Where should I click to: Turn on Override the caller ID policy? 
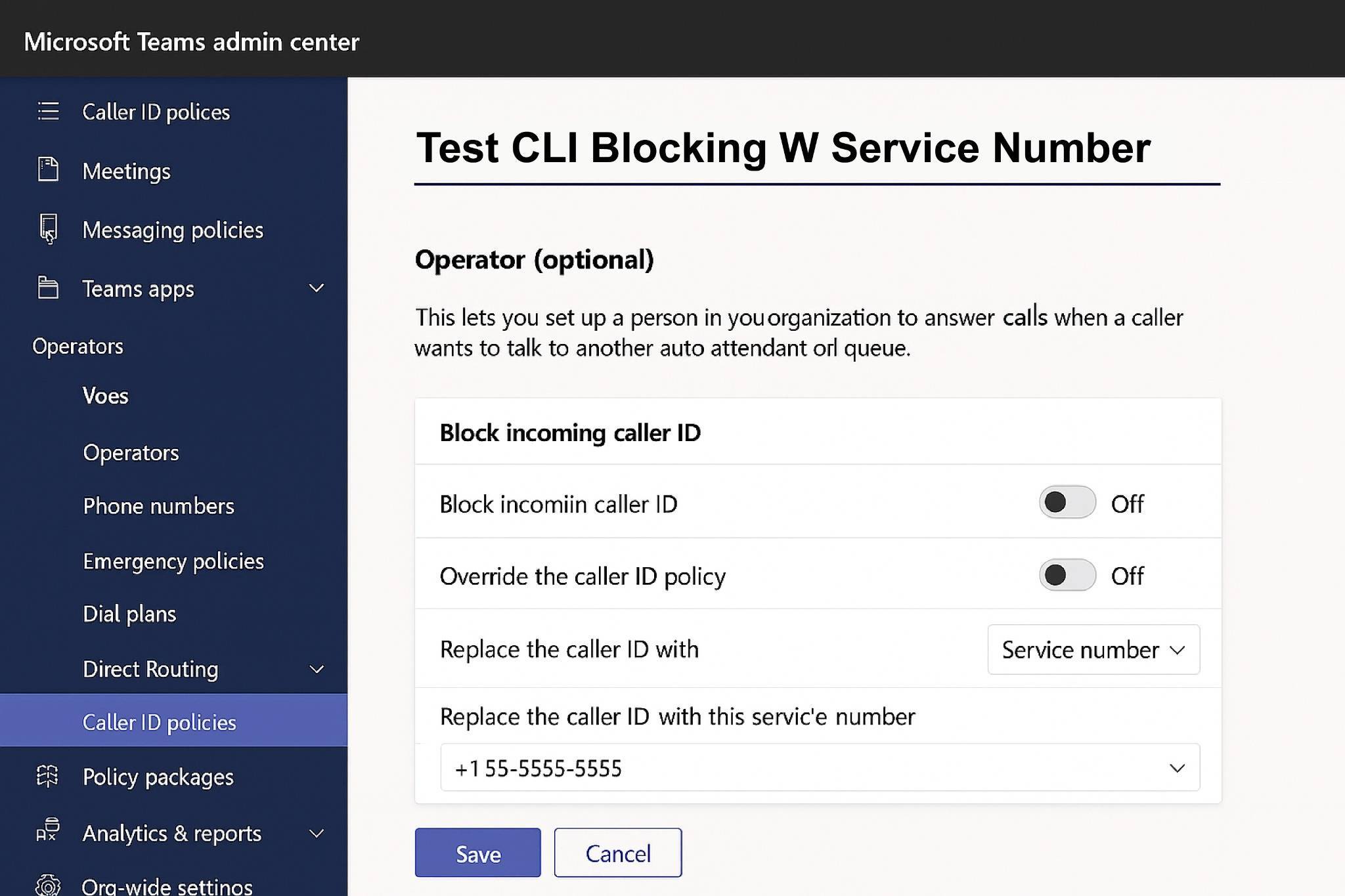tap(1067, 575)
